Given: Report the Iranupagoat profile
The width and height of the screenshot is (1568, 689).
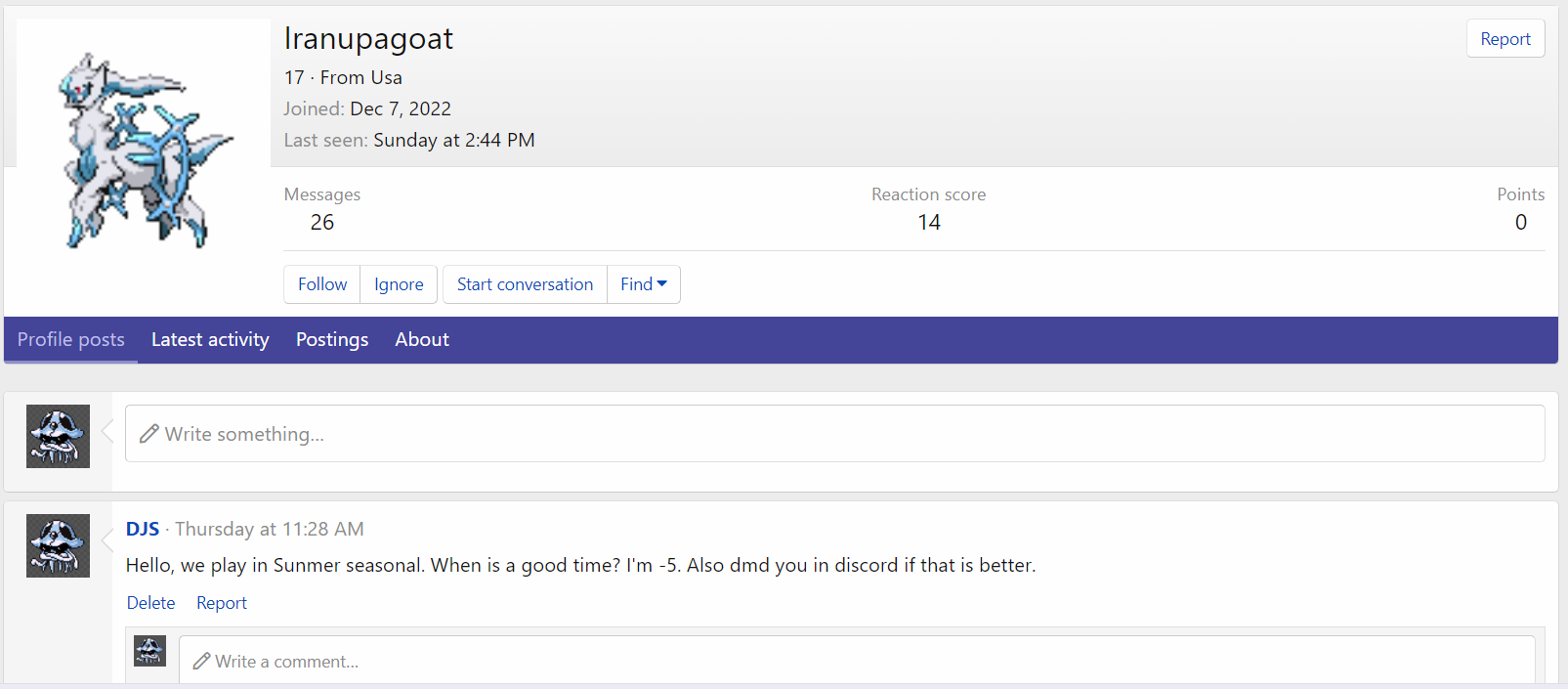Looking at the screenshot, I should 1505,39.
